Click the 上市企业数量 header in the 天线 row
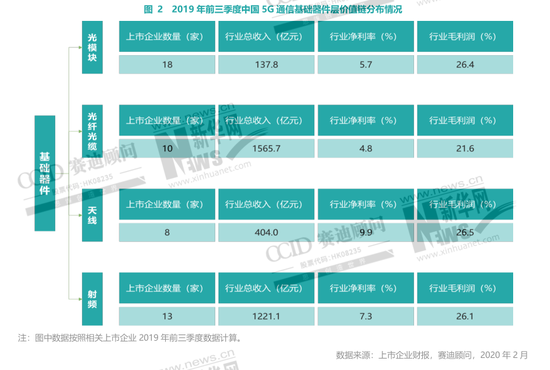This screenshot has height=370, width=550. click(x=167, y=204)
